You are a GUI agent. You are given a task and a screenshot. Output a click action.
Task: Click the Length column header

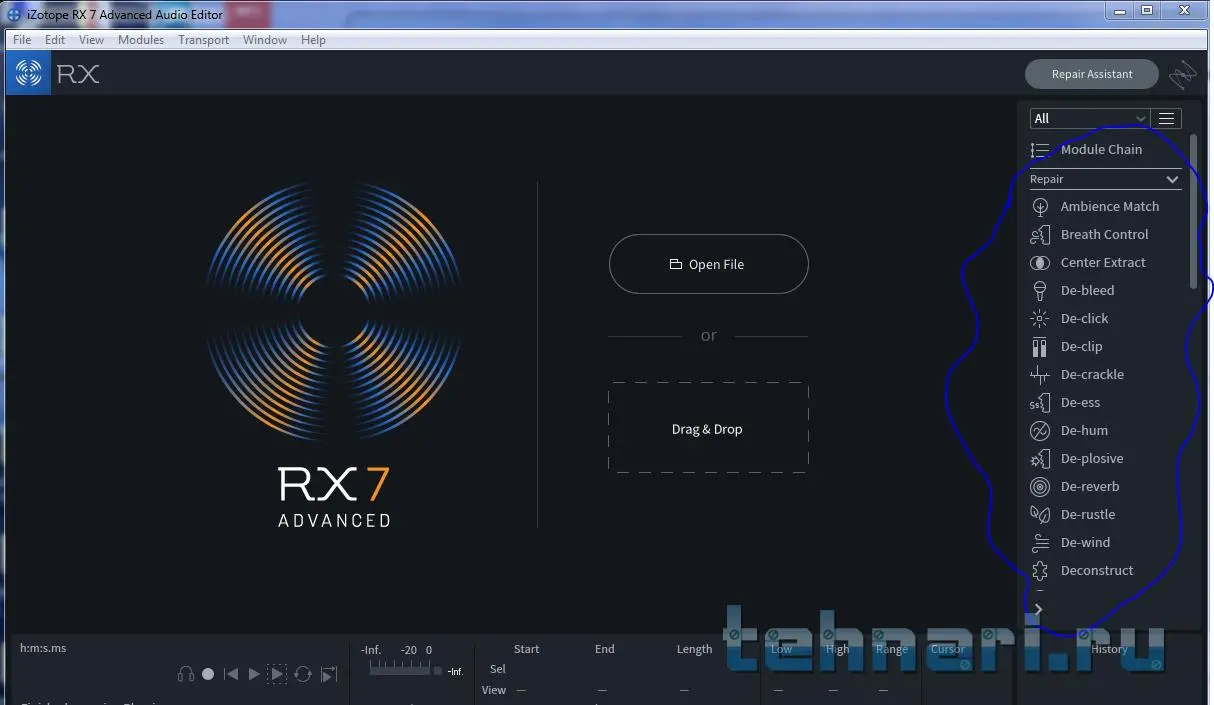(x=694, y=649)
